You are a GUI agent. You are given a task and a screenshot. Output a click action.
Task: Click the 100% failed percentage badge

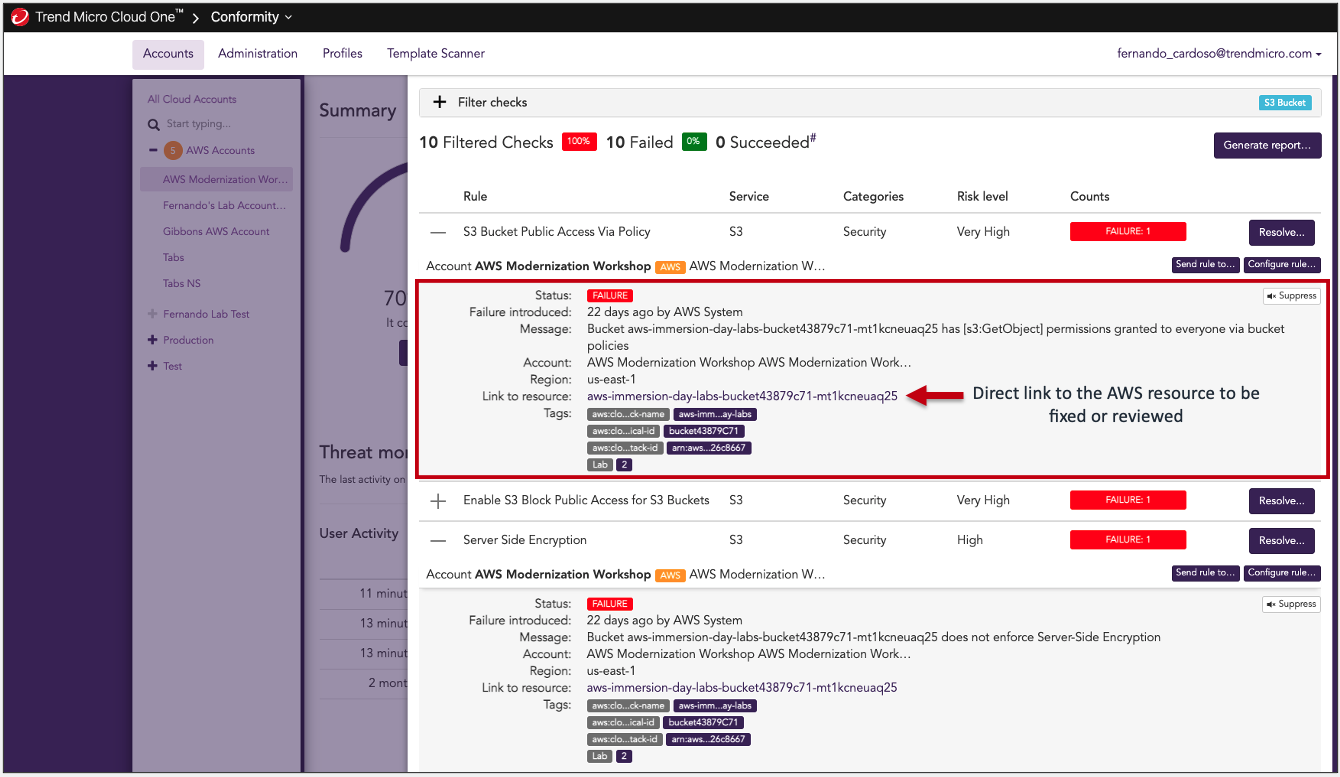click(x=579, y=142)
